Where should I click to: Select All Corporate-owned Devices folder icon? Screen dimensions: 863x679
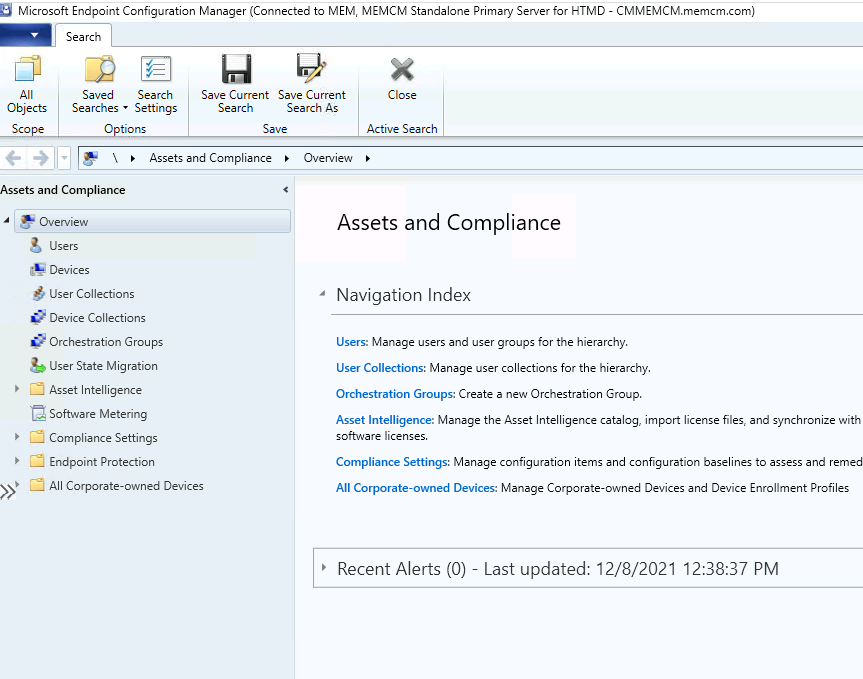tap(37, 485)
